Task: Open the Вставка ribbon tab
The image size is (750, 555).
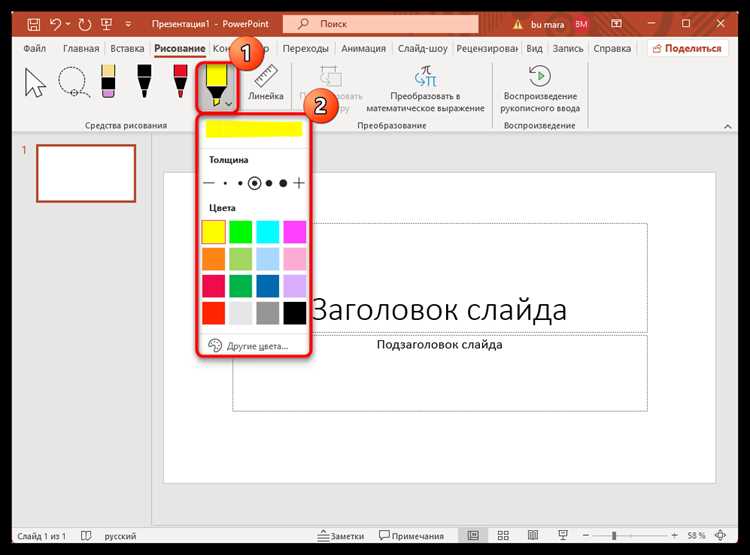Action: [127, 48]
